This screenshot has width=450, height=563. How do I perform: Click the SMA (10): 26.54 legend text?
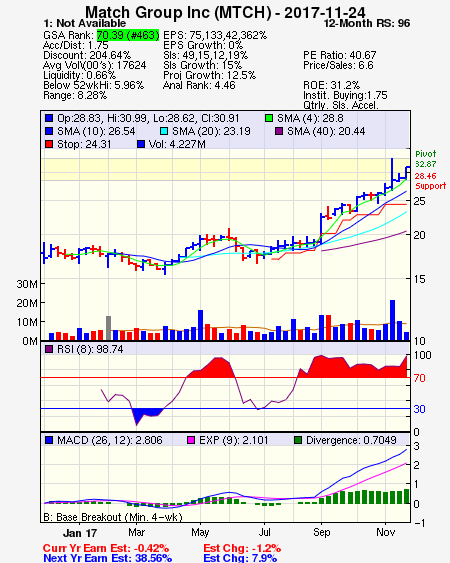(x=96, y=131)
